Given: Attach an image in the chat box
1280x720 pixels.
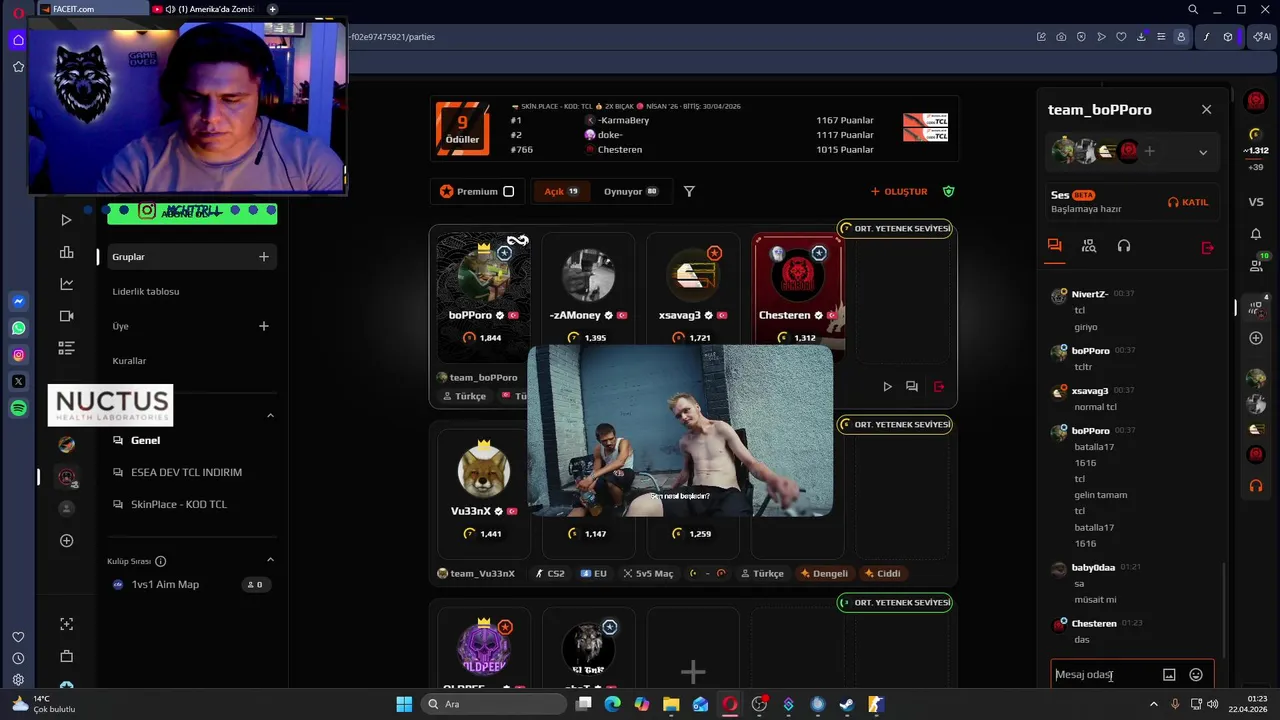Looking at the screenshot, I should click(1169, 675).
